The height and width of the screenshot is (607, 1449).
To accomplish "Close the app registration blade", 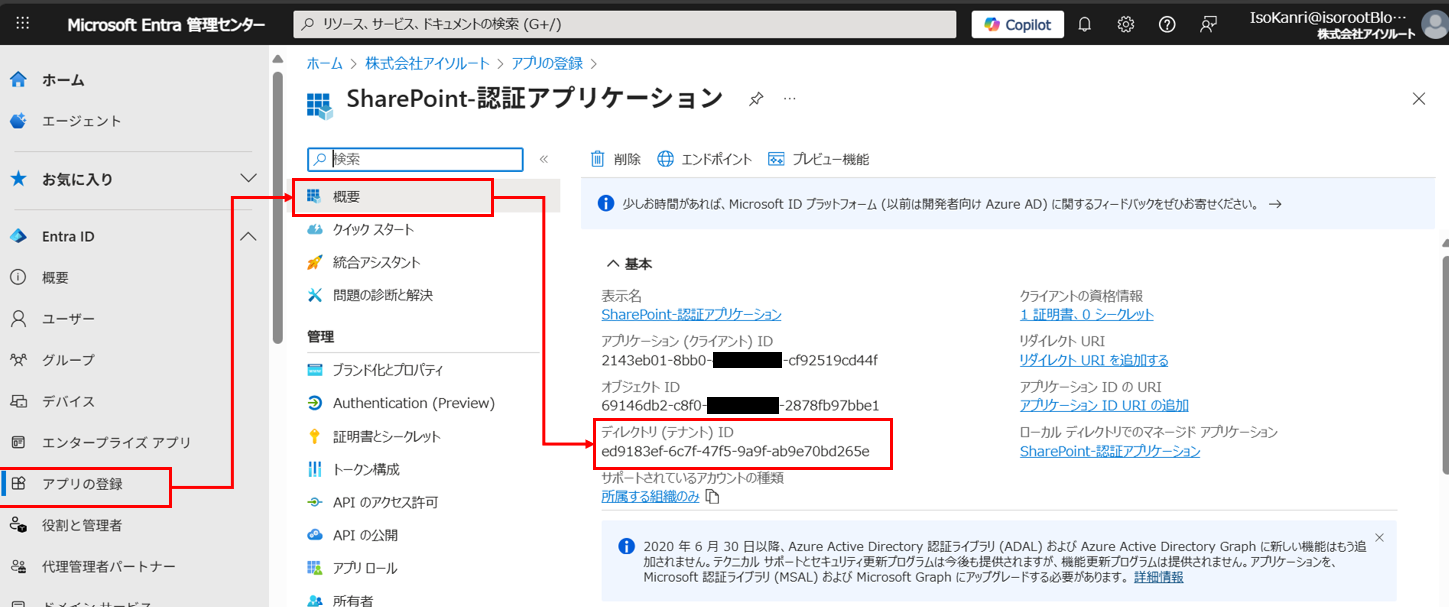I will point(1418,98).
